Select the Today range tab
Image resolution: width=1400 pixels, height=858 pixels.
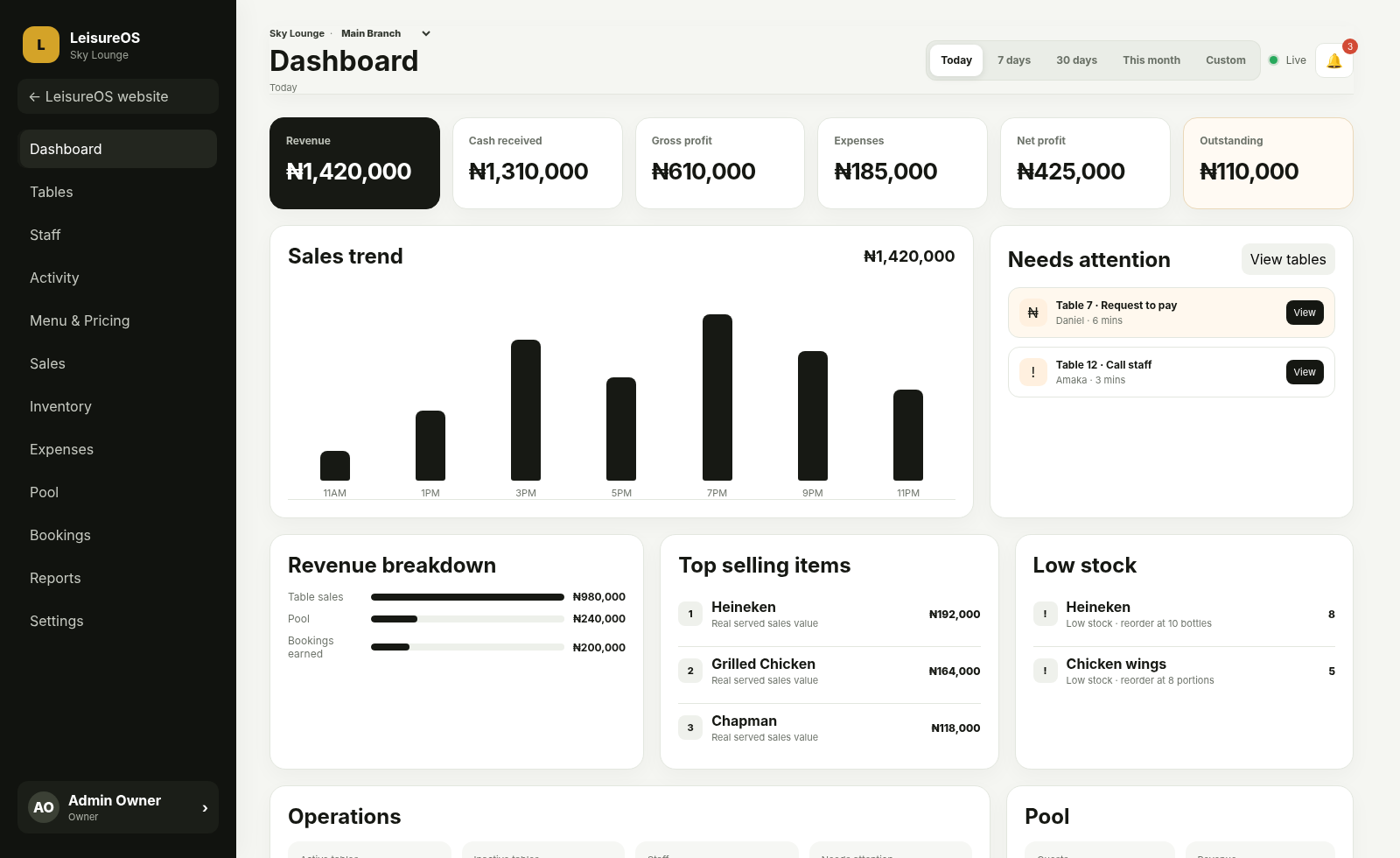956,60
